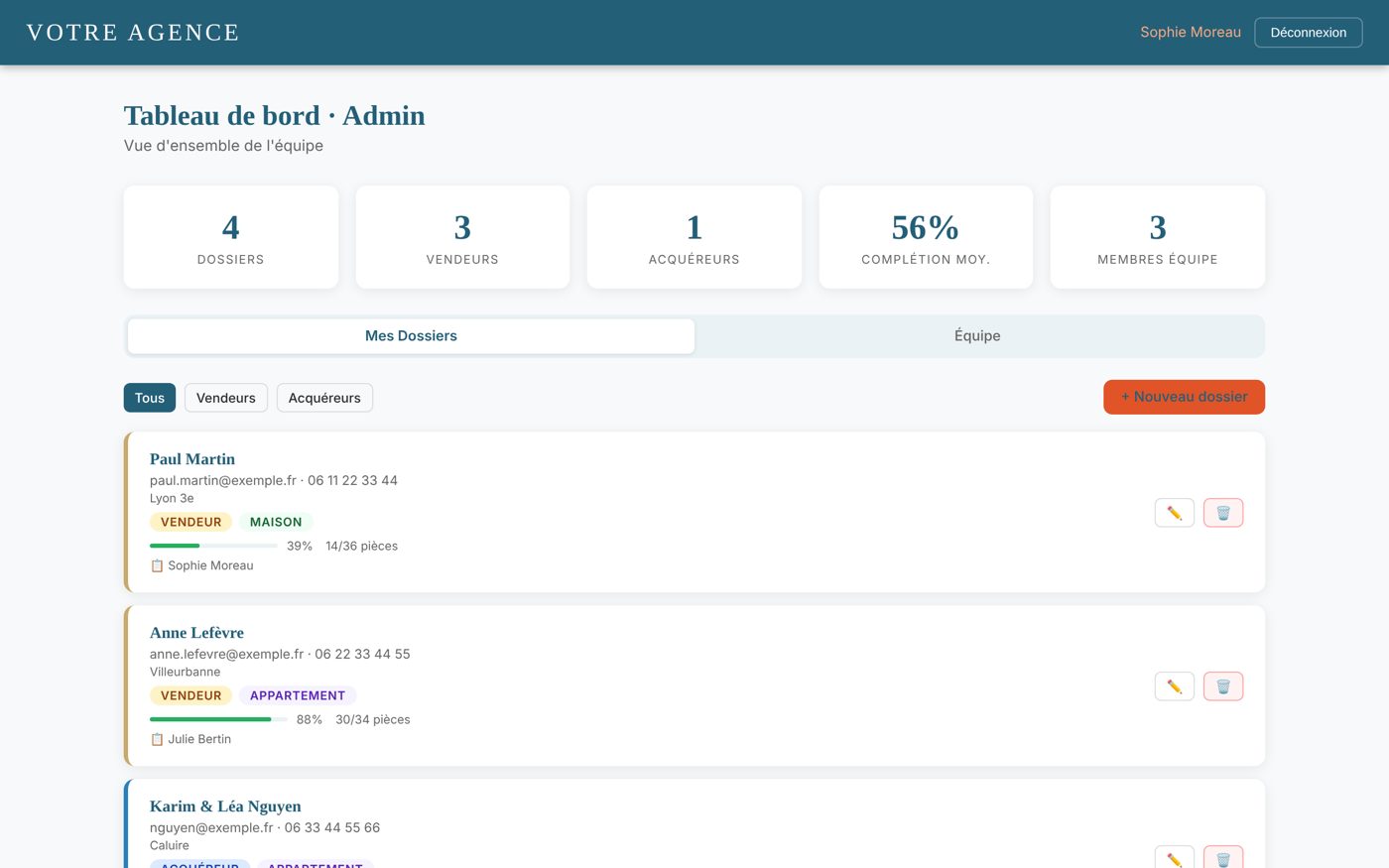Open the Équipe tab
1389x868 pixels.
pyautogui.click(x=977, y=336)
